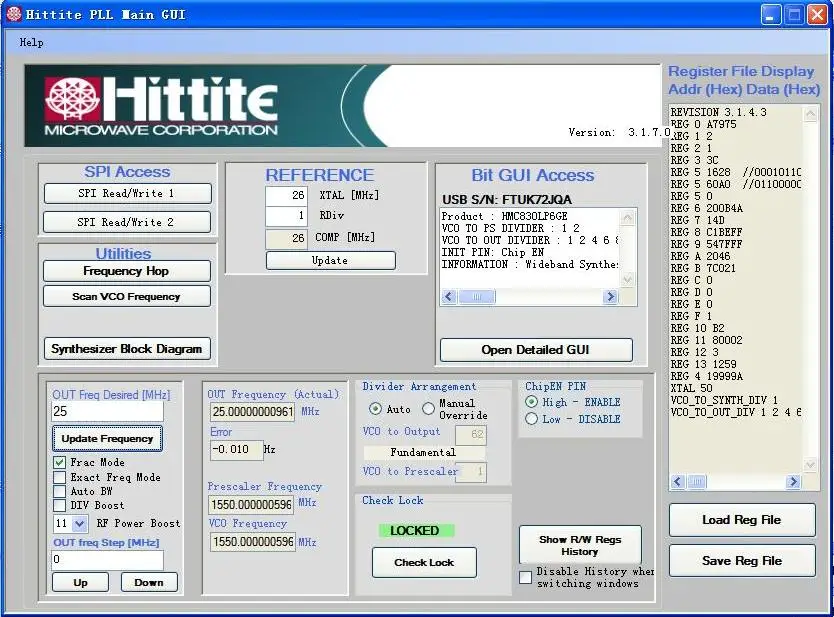Select ChipEN Low - DISABLE radio
The image size is (834, 617).
click(x=531, y=419)
